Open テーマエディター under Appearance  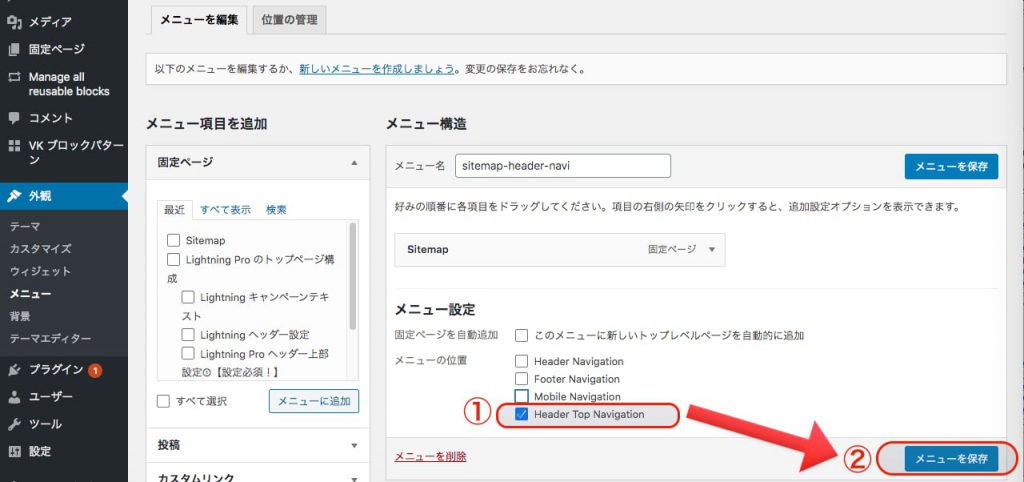(x=50, y=338)
